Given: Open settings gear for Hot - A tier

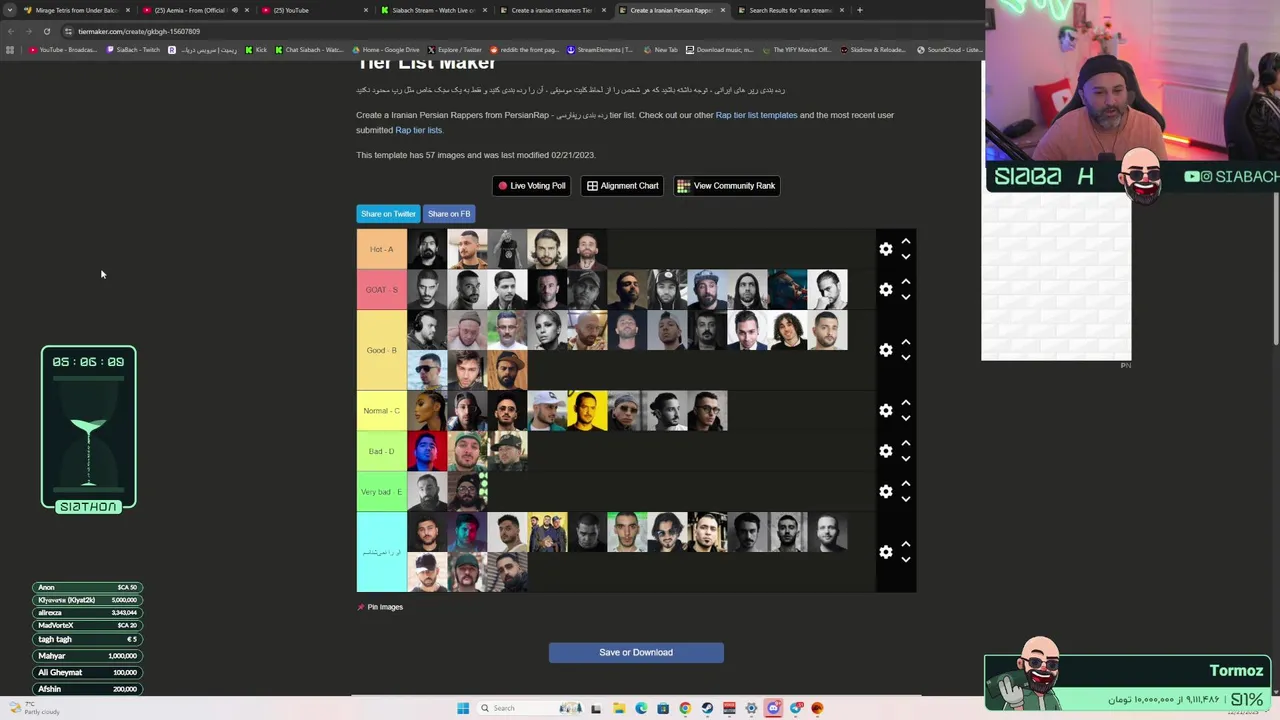Looking at the screenshot, I should click(x=885, y=249).
